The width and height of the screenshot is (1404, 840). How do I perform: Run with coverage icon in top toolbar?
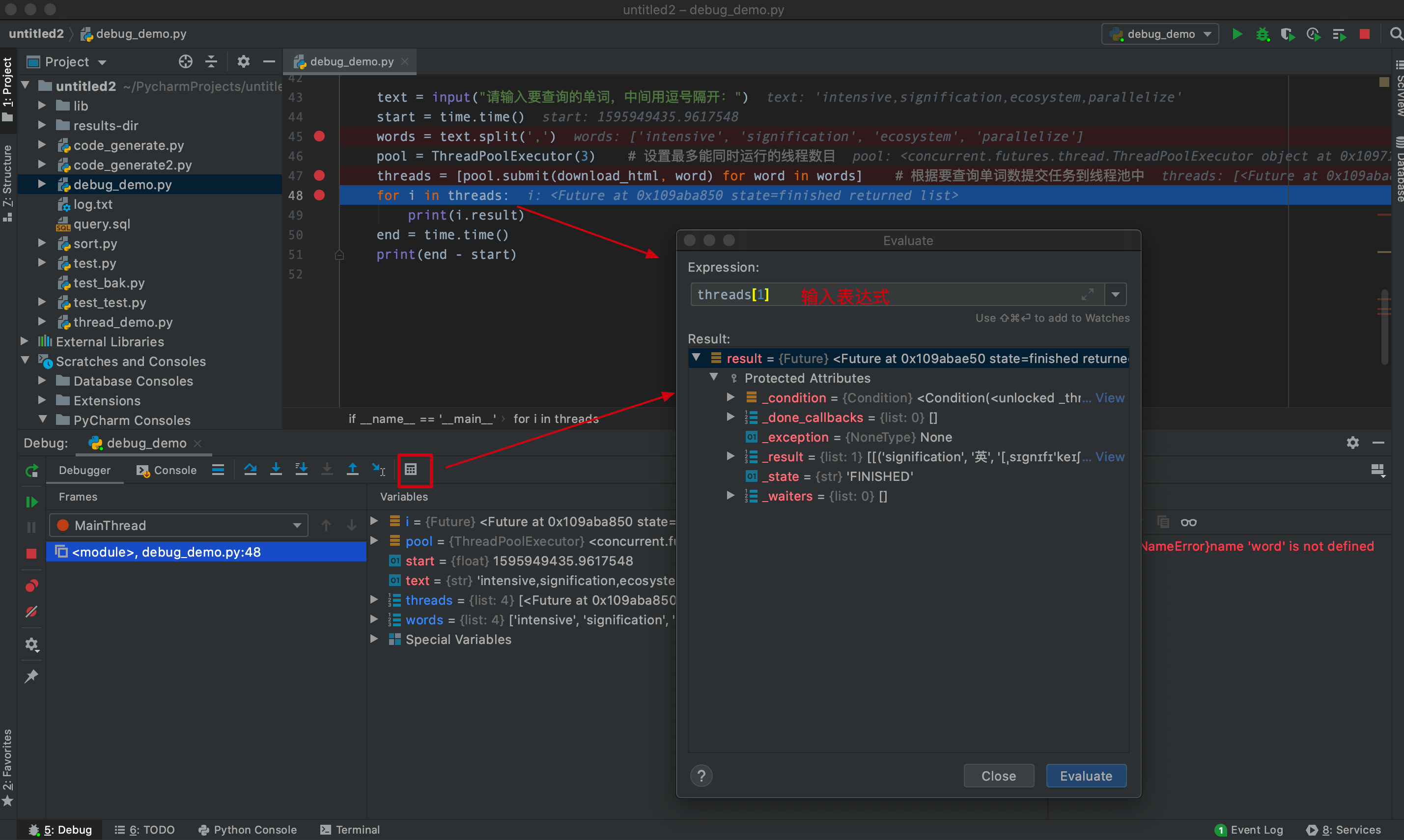point(1288,34)
